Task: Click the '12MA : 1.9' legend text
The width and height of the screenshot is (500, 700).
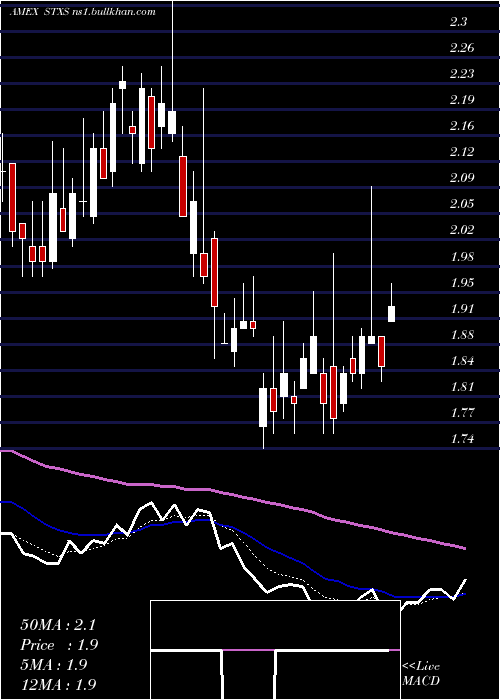Action: coord(58,684)
